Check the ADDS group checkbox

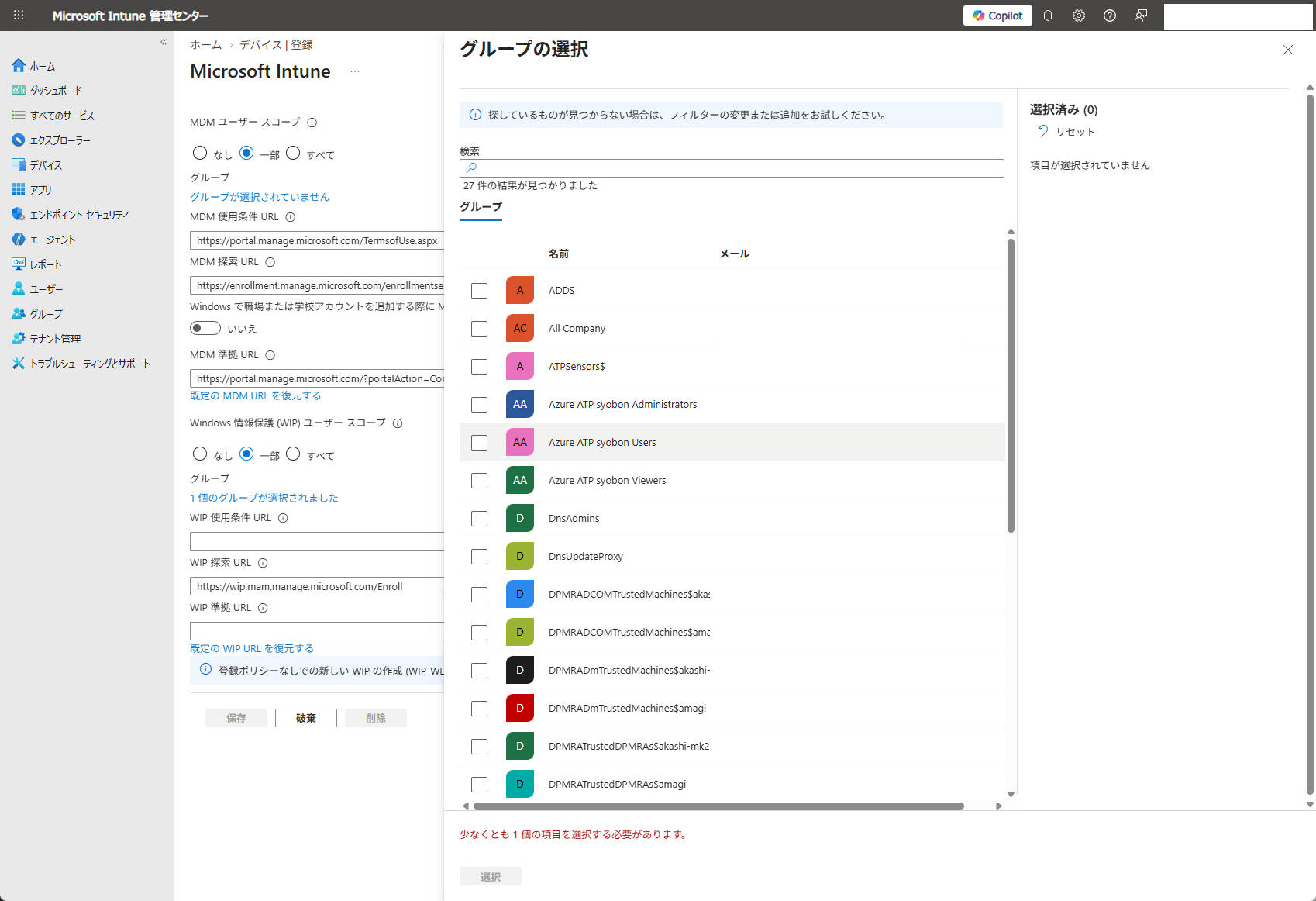coord(480,291)
